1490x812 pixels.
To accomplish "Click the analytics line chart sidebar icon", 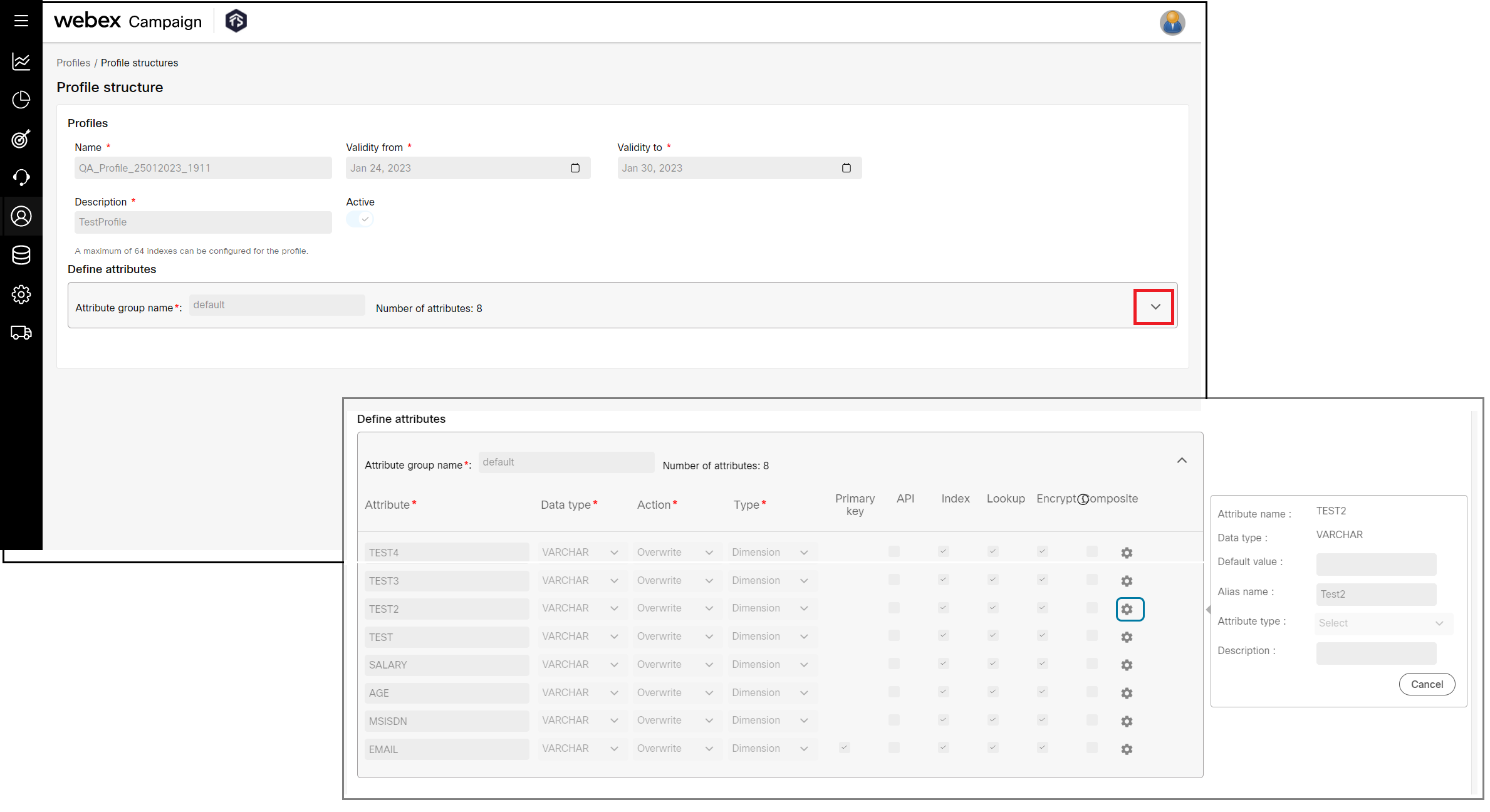I will click(21, 61).
